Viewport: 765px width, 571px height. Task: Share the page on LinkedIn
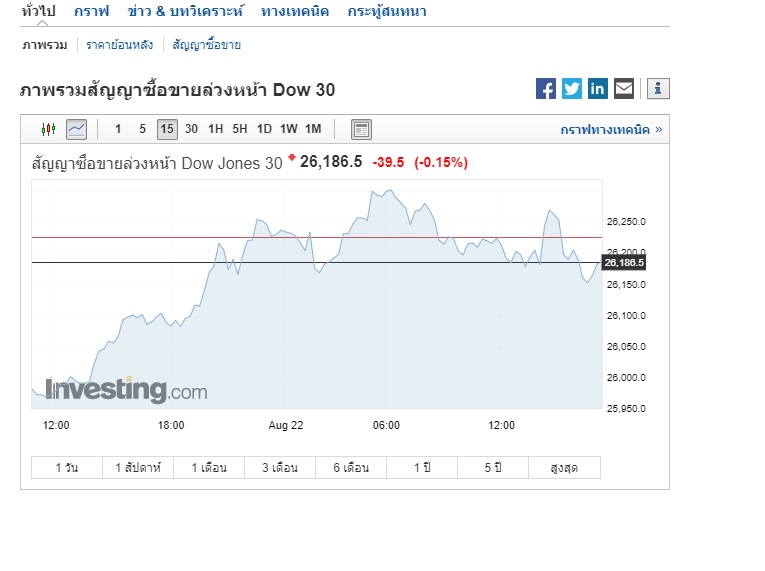[598, 89]
